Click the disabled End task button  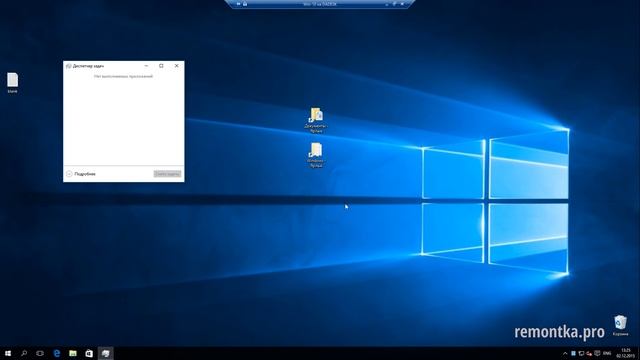tap(167, 174)
